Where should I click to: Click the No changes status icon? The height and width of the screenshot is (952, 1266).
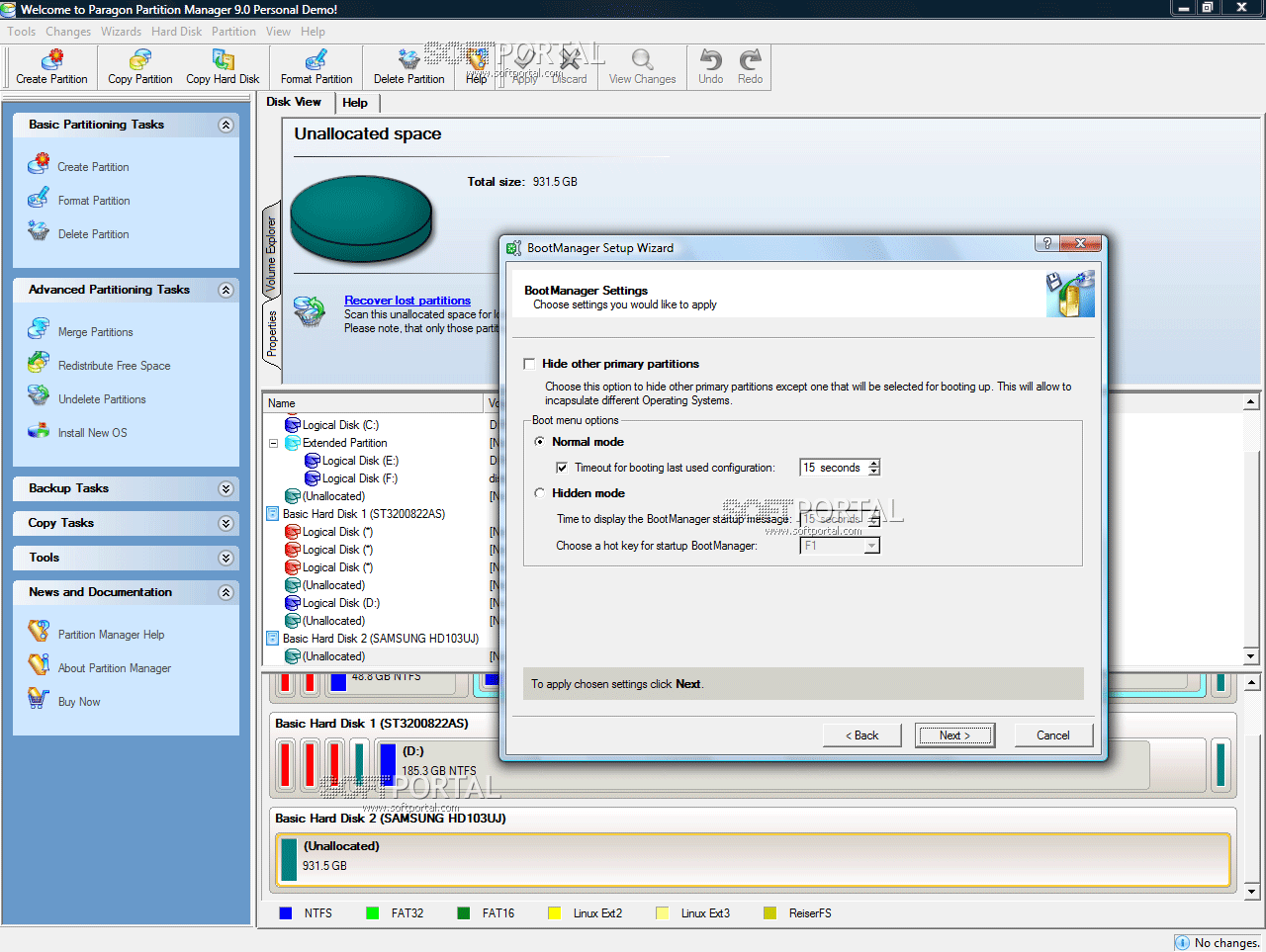1182,942
